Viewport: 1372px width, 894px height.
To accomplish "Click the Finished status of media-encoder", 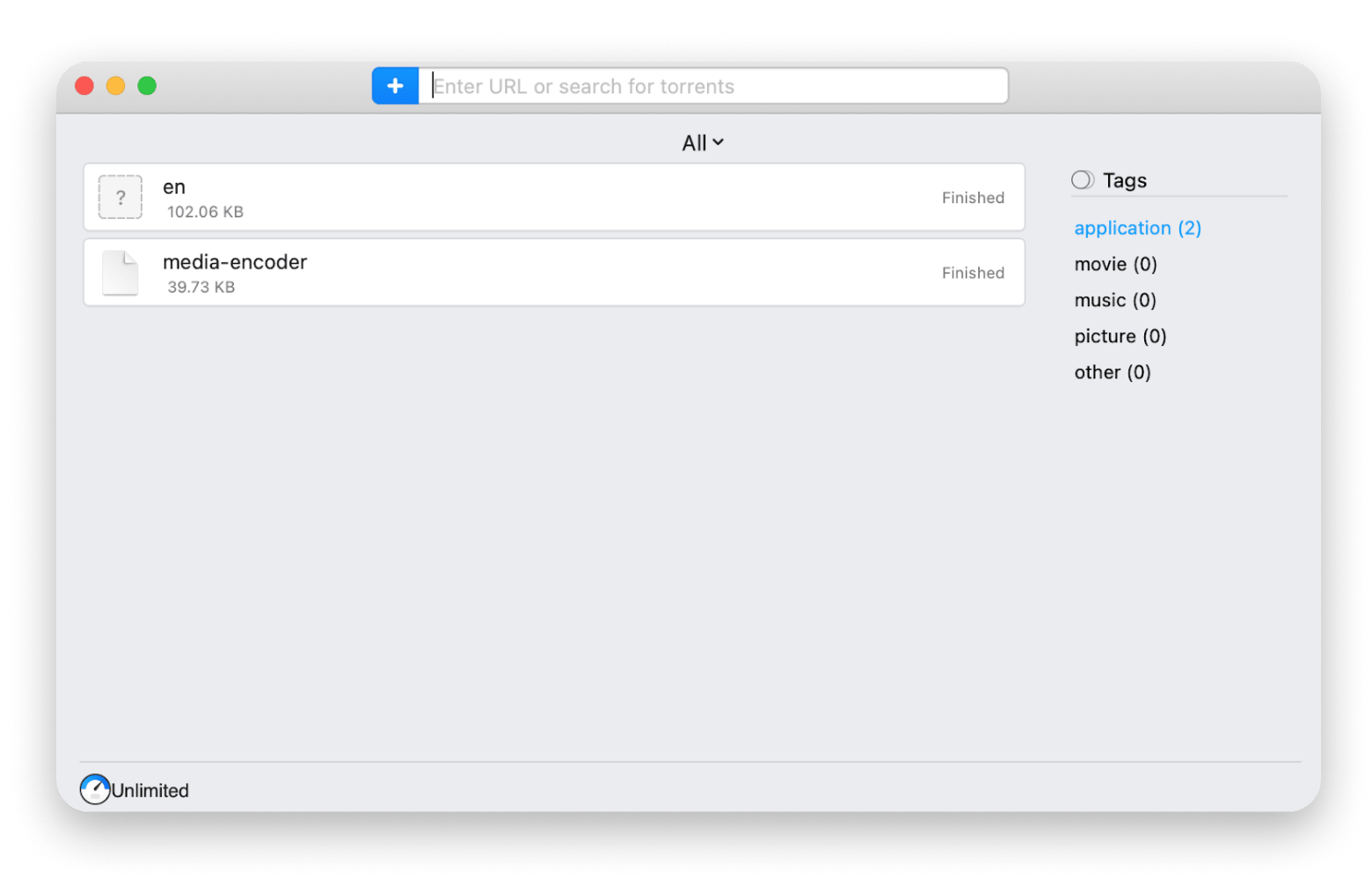I will (x=973, y=273).
